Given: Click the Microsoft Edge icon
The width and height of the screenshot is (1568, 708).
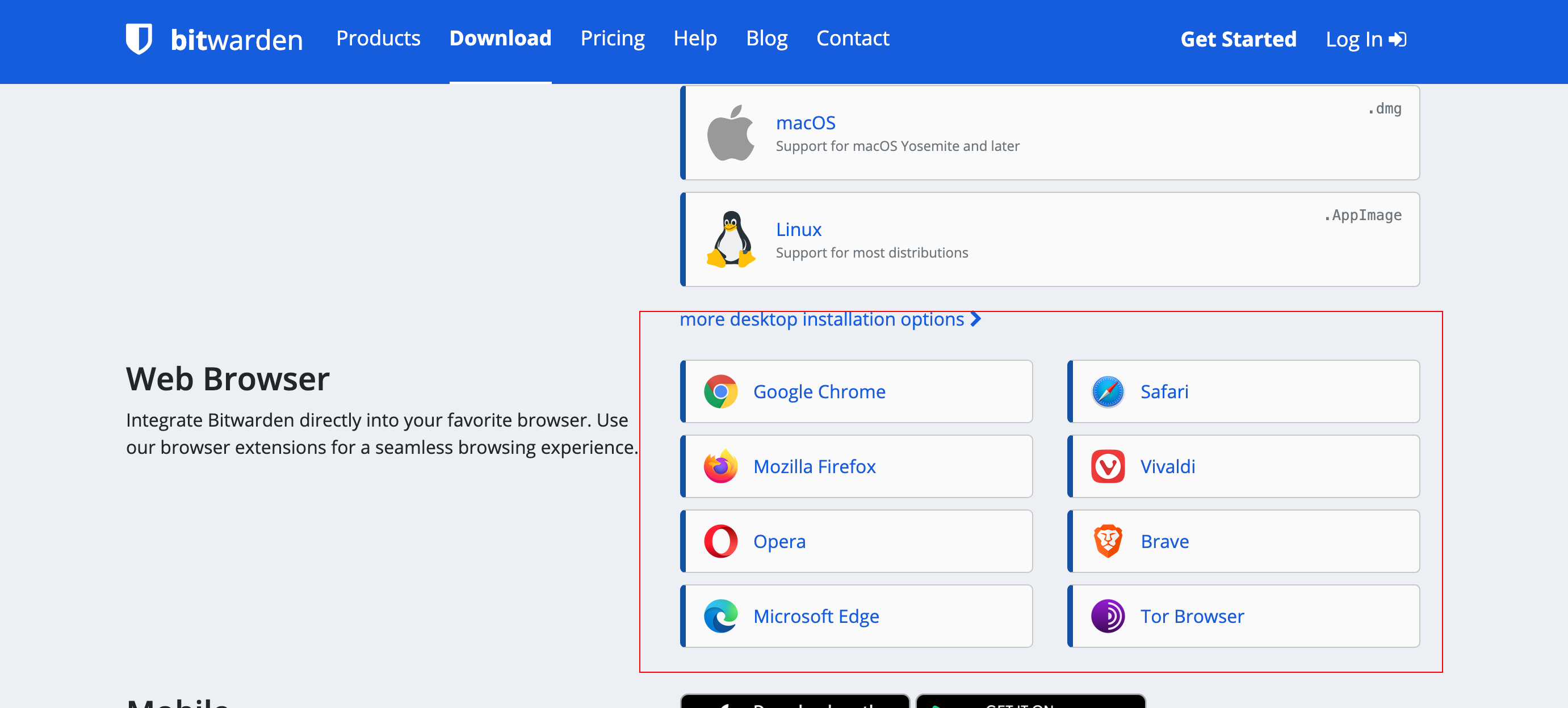Looking at the screenshot, I should 720,616.
